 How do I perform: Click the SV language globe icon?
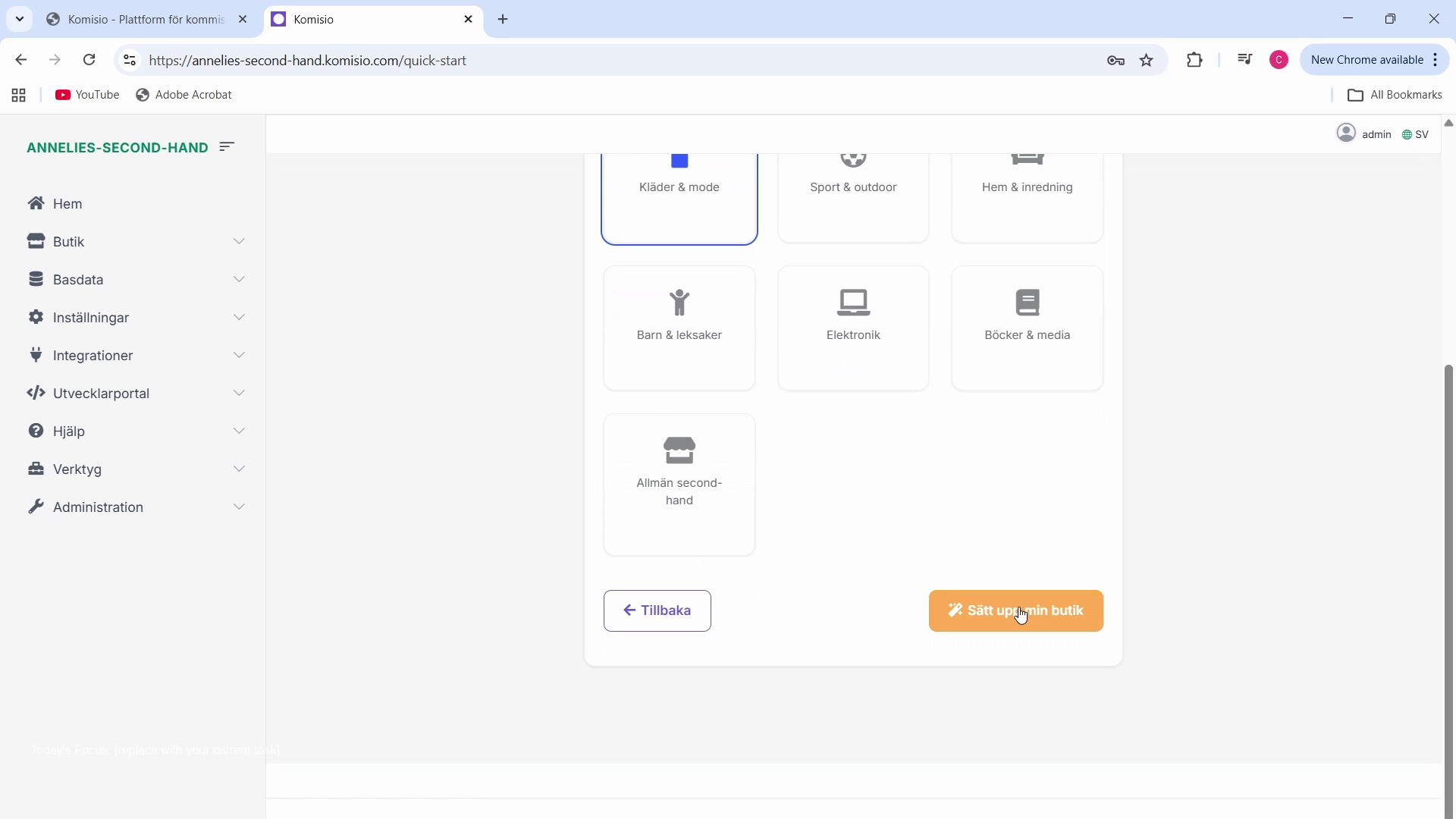(1407, 135)
